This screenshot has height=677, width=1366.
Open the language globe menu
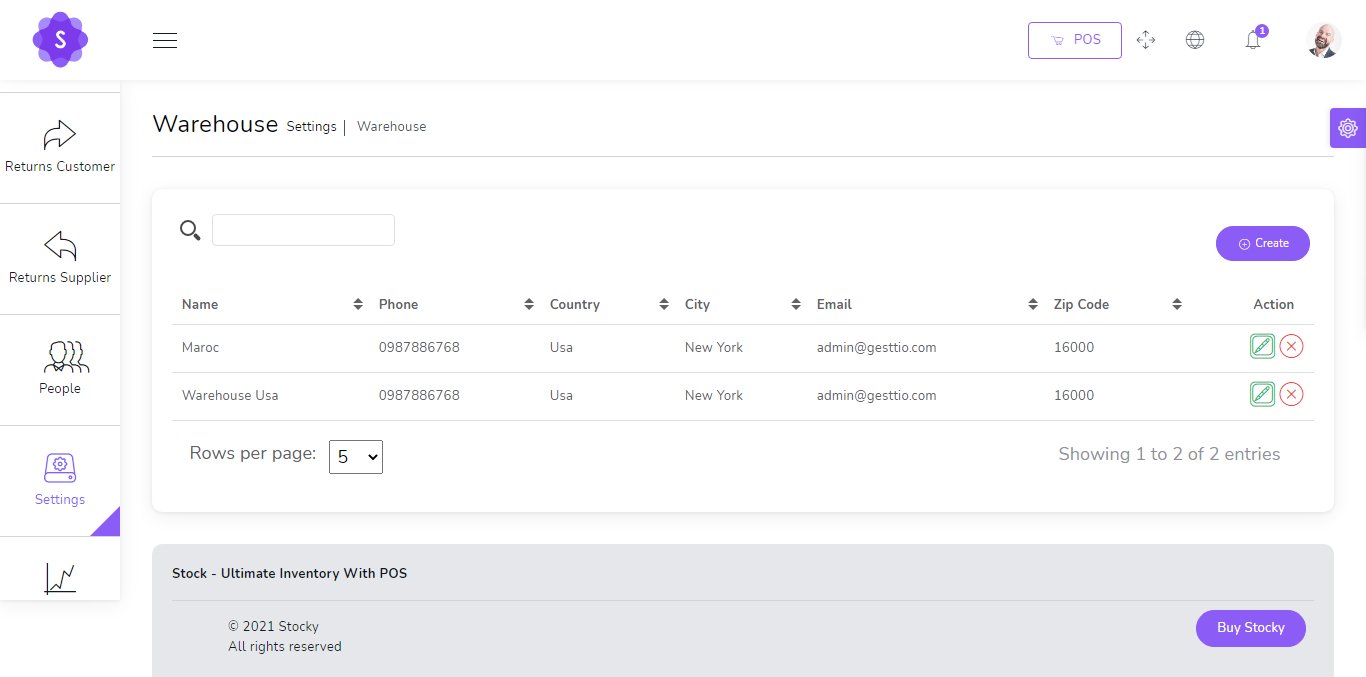1194,40
